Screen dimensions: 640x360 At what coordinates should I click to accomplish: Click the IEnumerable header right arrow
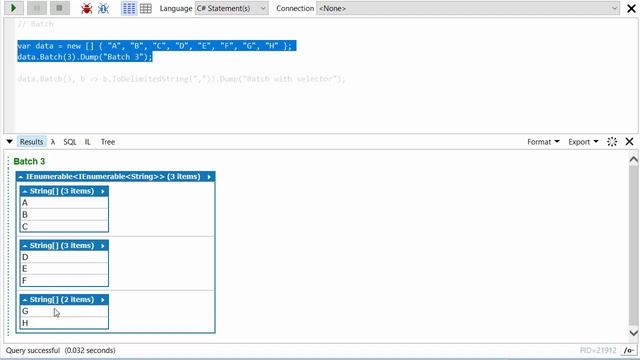[x=209, y=177]
